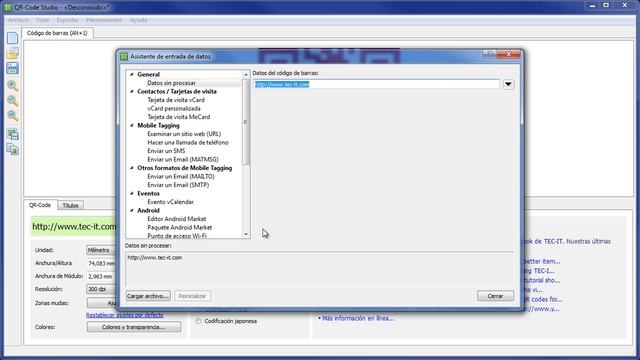Click the dialog help question-mark button
This screenshot has width=640, height=360.
(x=489, y=53)
